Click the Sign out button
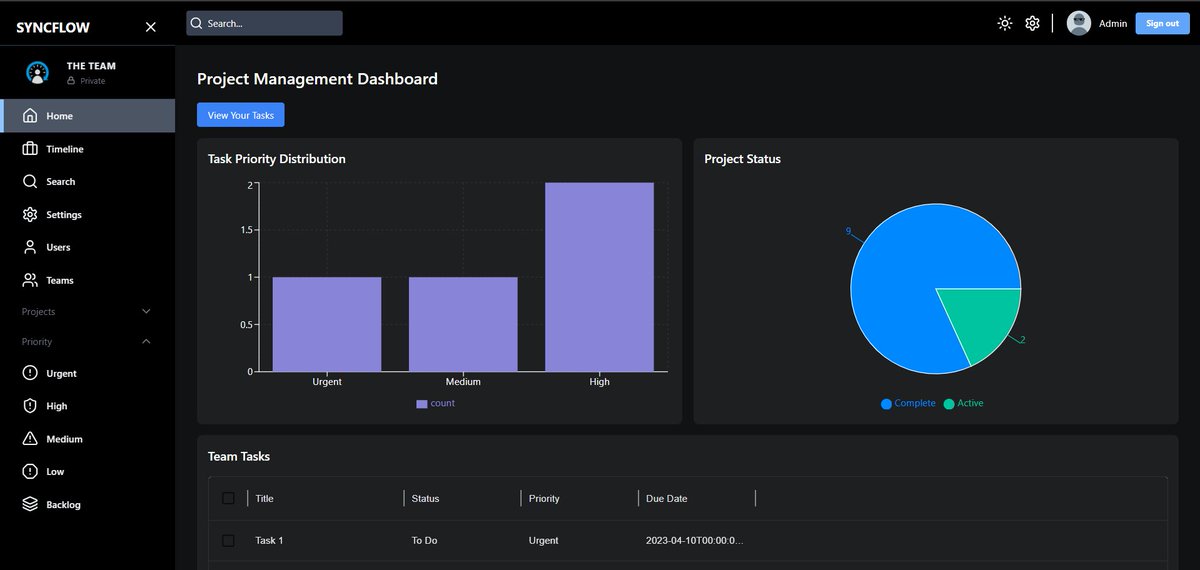 coord(1162,23)
